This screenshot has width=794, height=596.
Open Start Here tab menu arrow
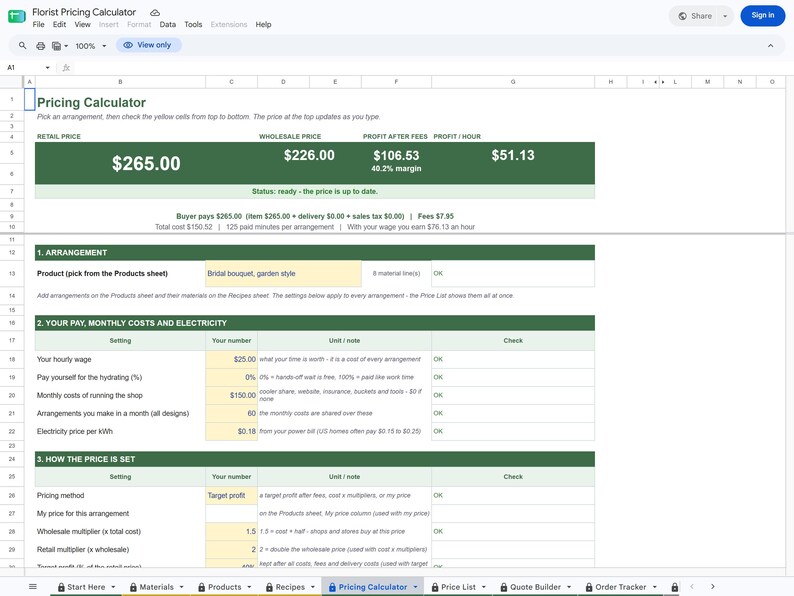tap(113, 587)
